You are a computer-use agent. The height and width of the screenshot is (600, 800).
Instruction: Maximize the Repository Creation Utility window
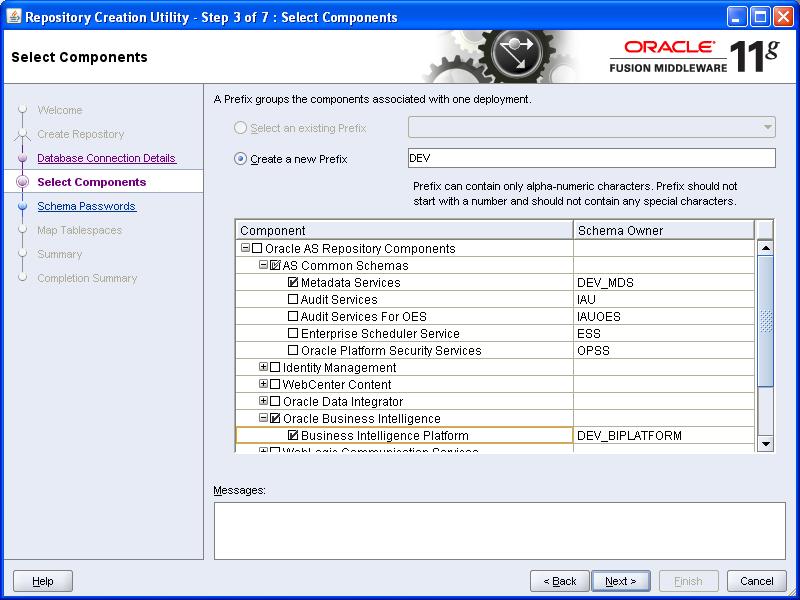(x=760, y=17)
